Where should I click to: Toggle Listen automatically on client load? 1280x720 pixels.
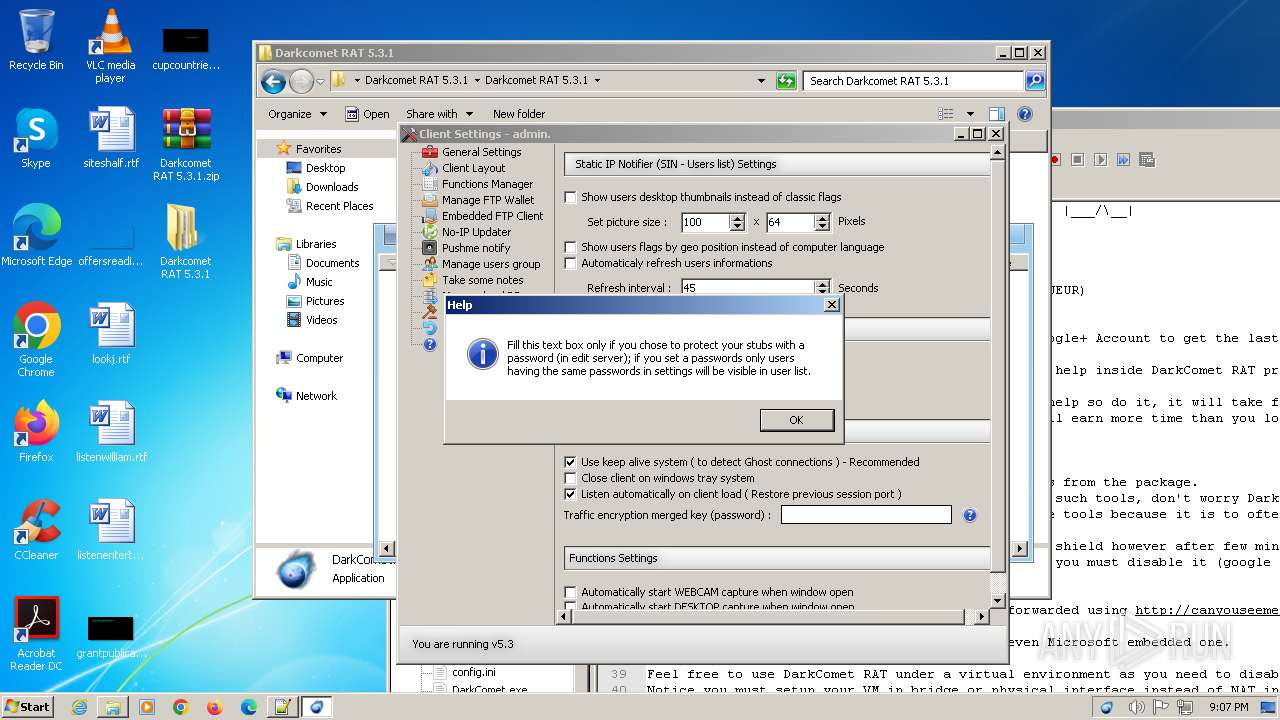[570, 494]
